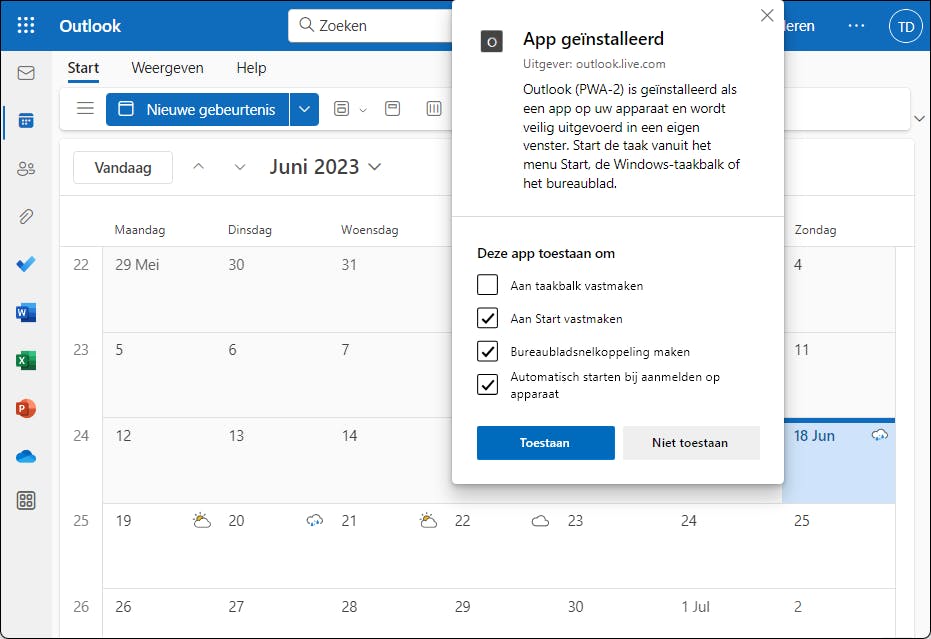Open the 'Juni 2023' month picker

[x=325, y=167]
